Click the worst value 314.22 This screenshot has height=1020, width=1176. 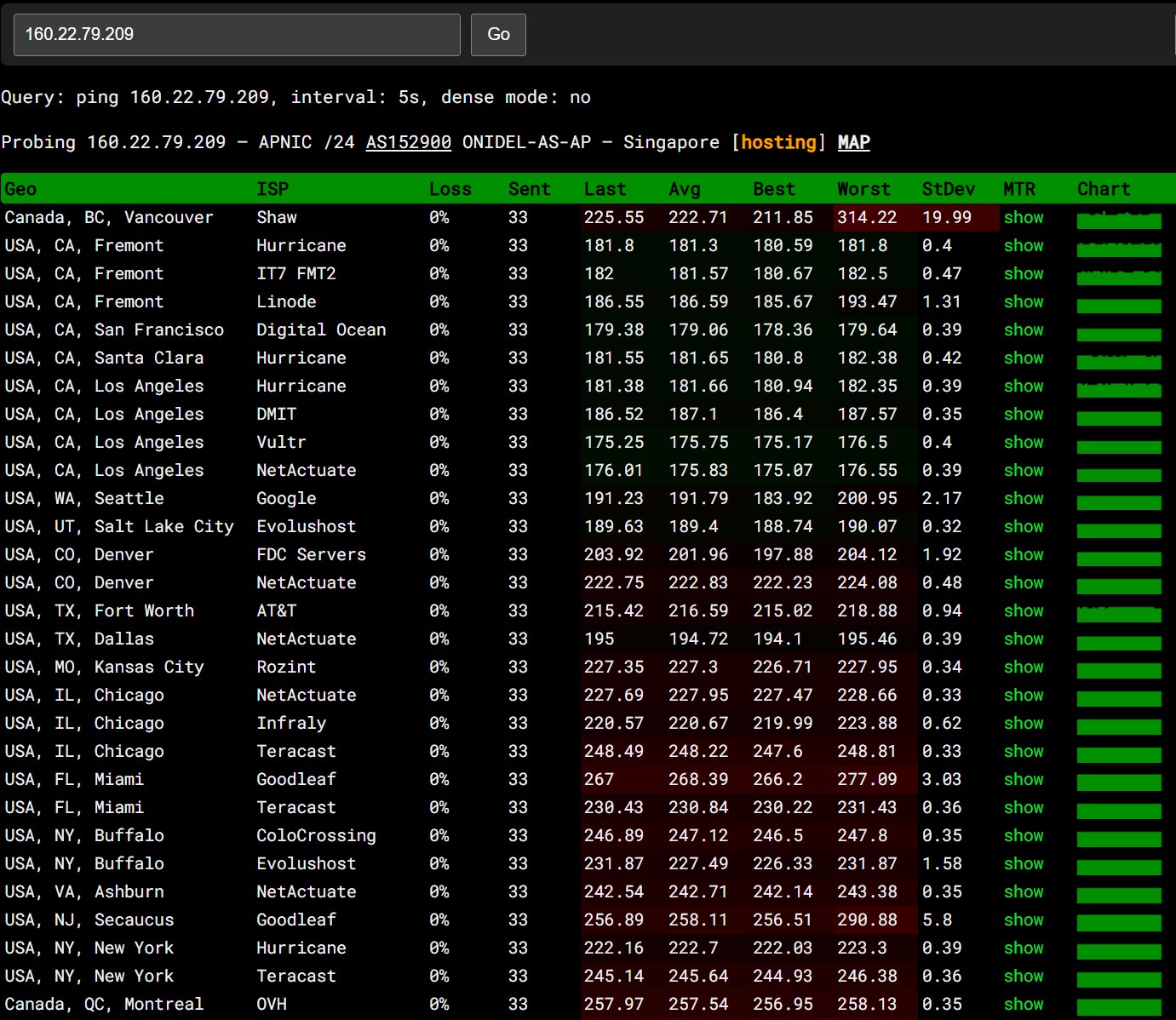[x=867, y=217]
